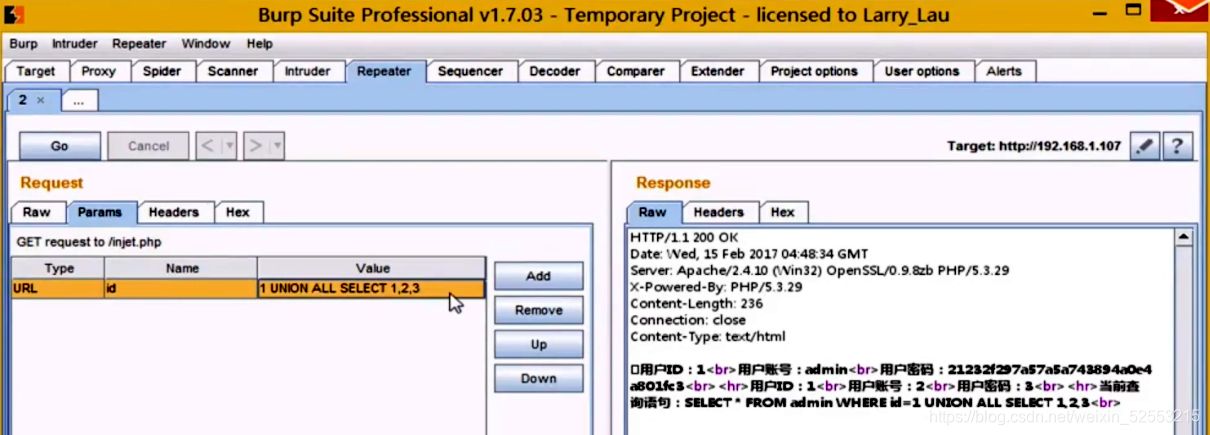Open help with the question mark button
The height and width of the screenshot is (435, 1210).
pos(1177,146)
